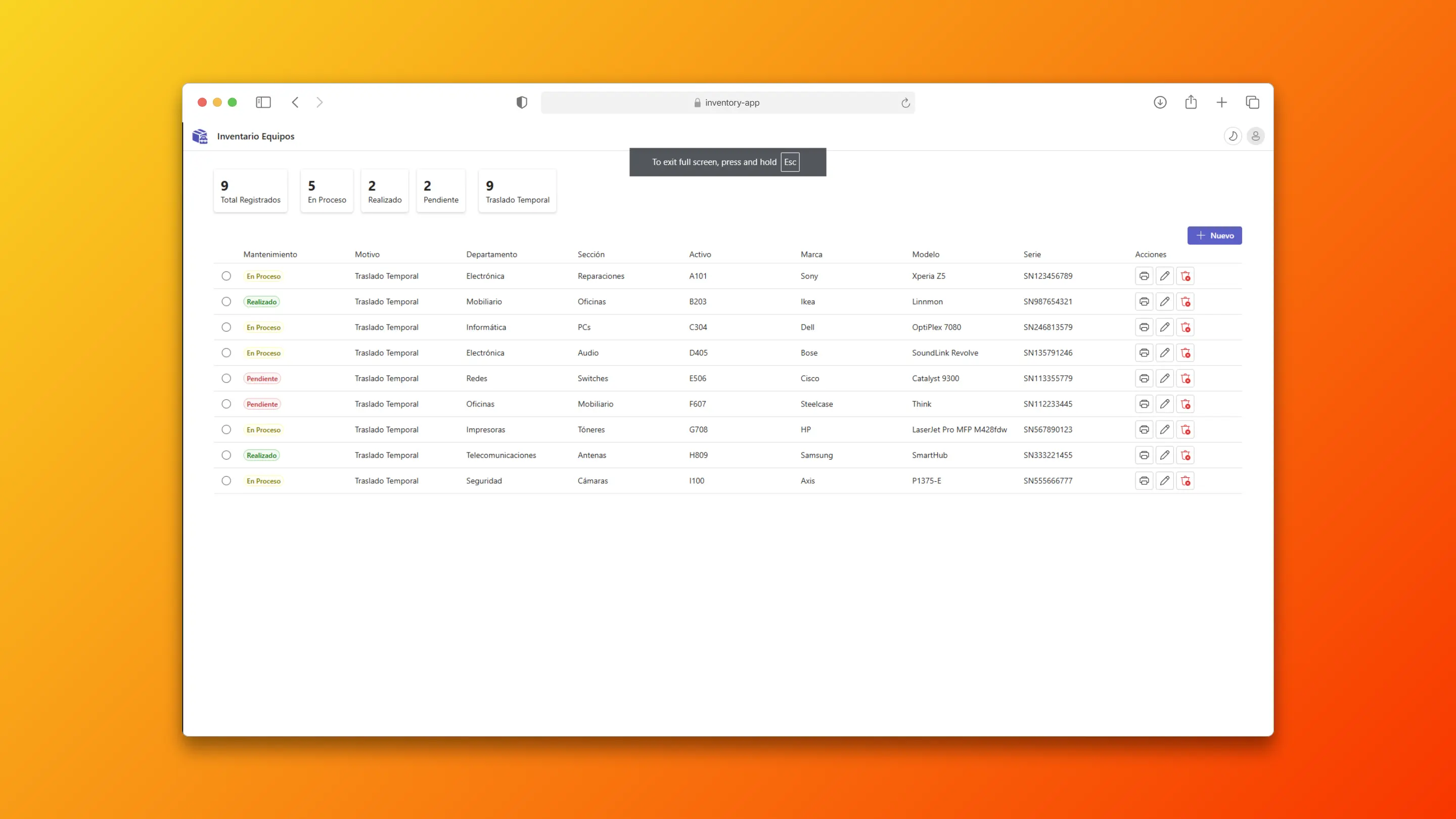Image resolution: width=1456 pixels, height=819 pixels.
Task: Delete the Sony Xperia Z5 record
Action: (x=1186, y=276)
